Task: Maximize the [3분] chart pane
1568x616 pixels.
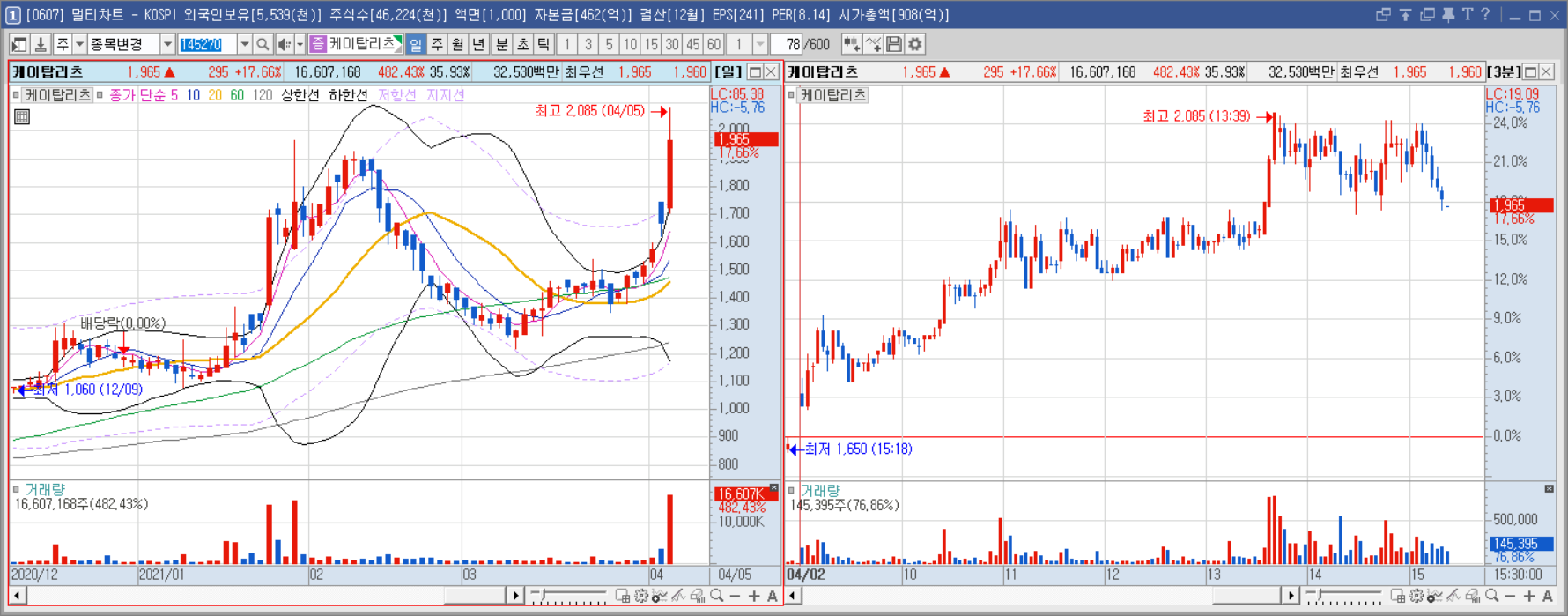Action: (1530, 71)
